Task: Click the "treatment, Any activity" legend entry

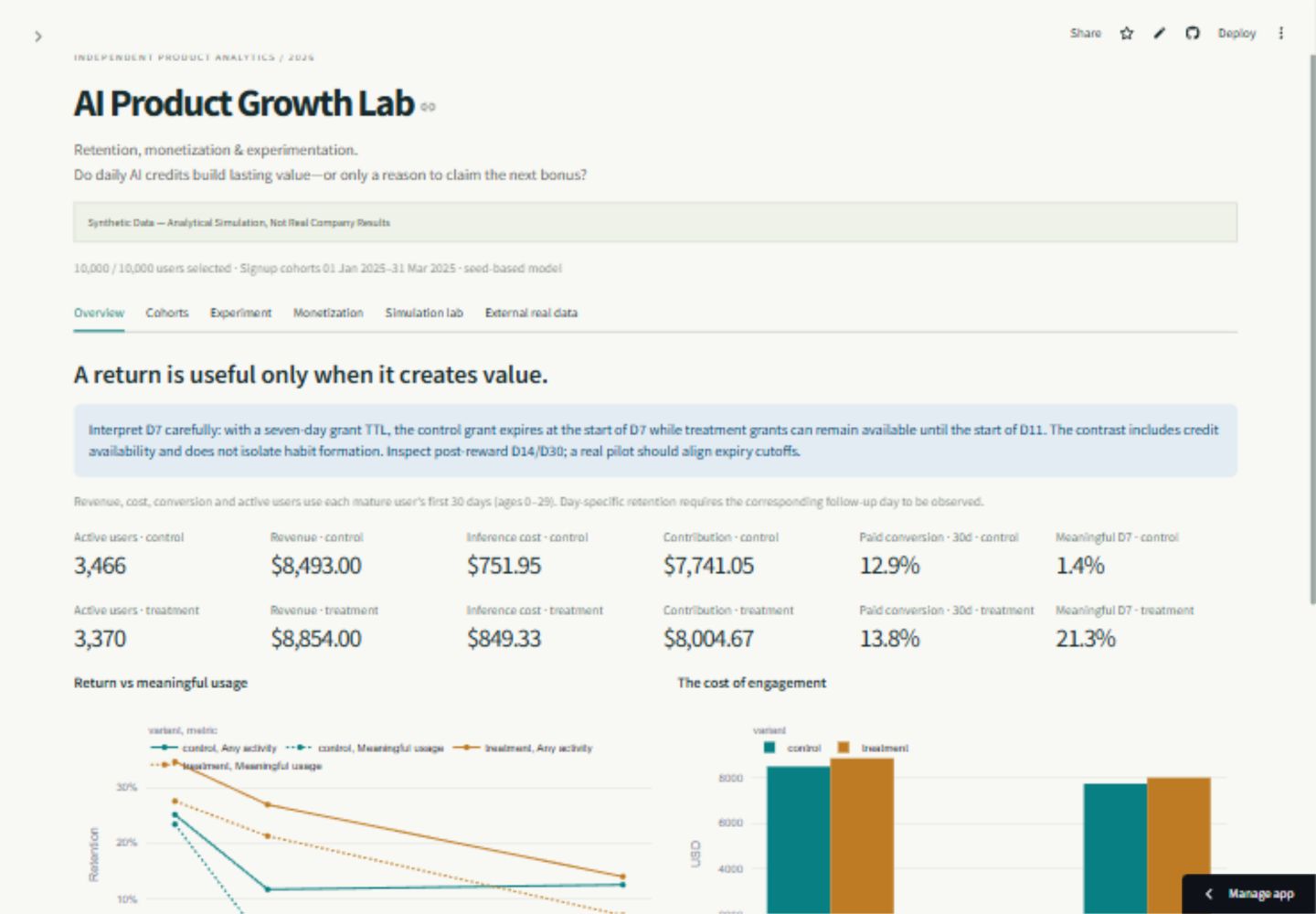Action: [x=523, y=748]
